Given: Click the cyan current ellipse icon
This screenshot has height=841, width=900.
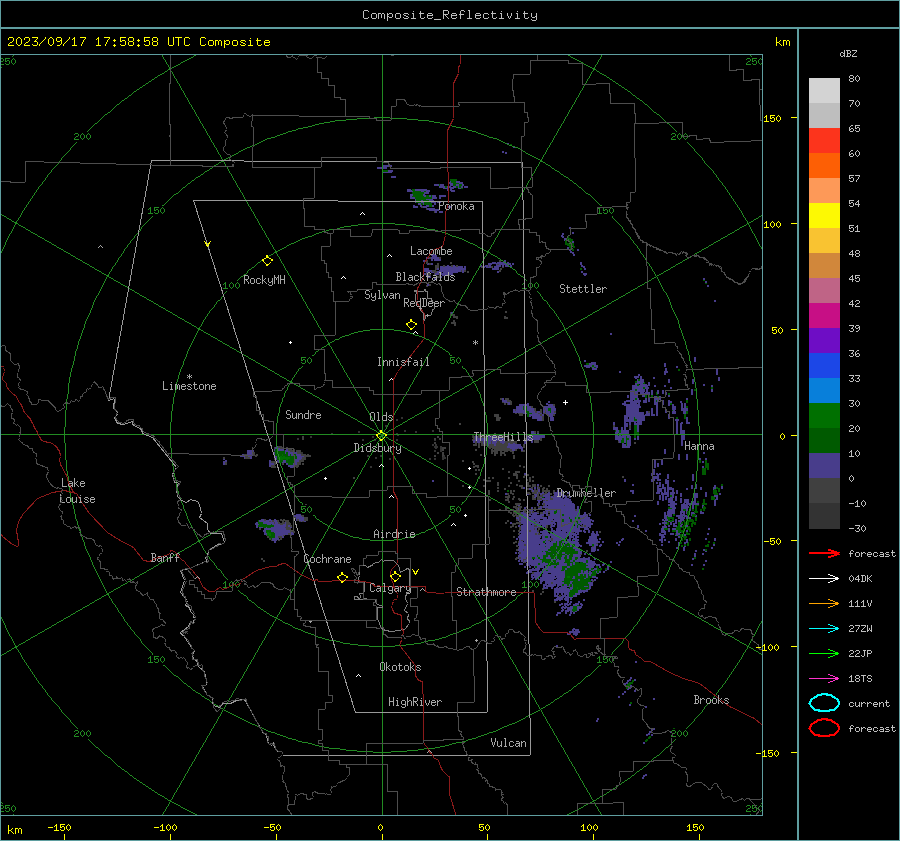Looking at the screenshot, I should click(824, 703).
